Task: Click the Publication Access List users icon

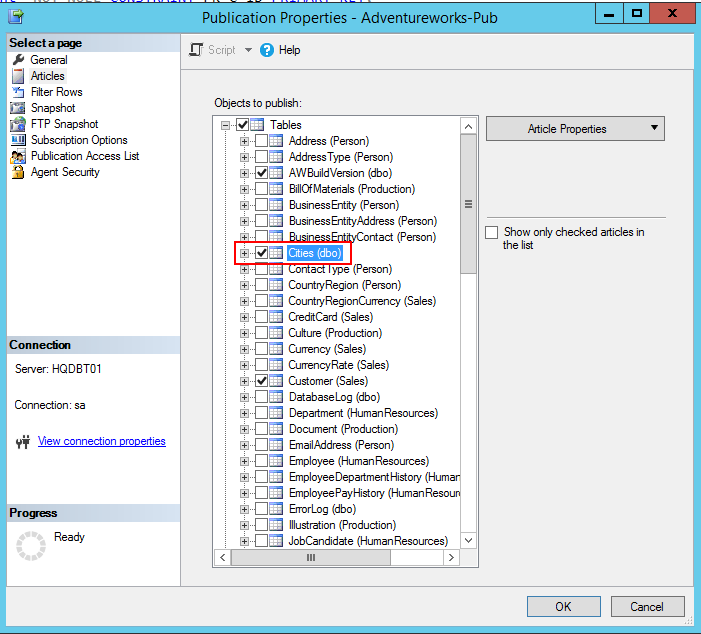Action: 18,156
